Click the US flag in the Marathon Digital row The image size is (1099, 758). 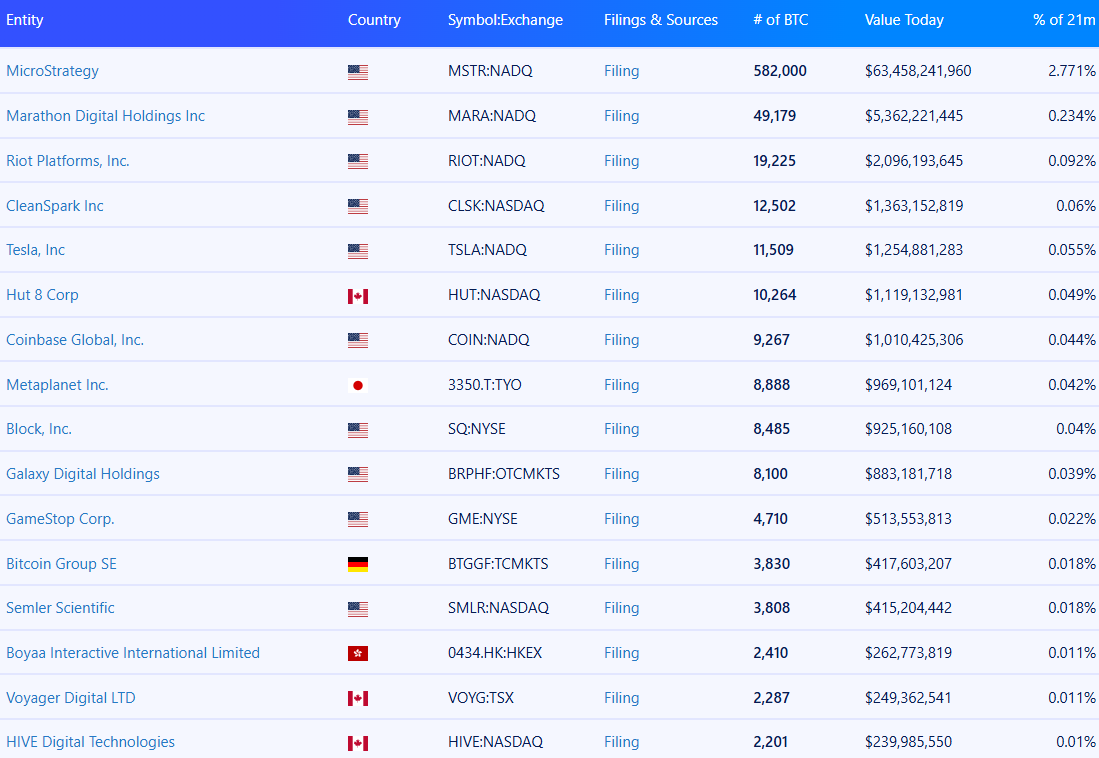click(357, 116)
